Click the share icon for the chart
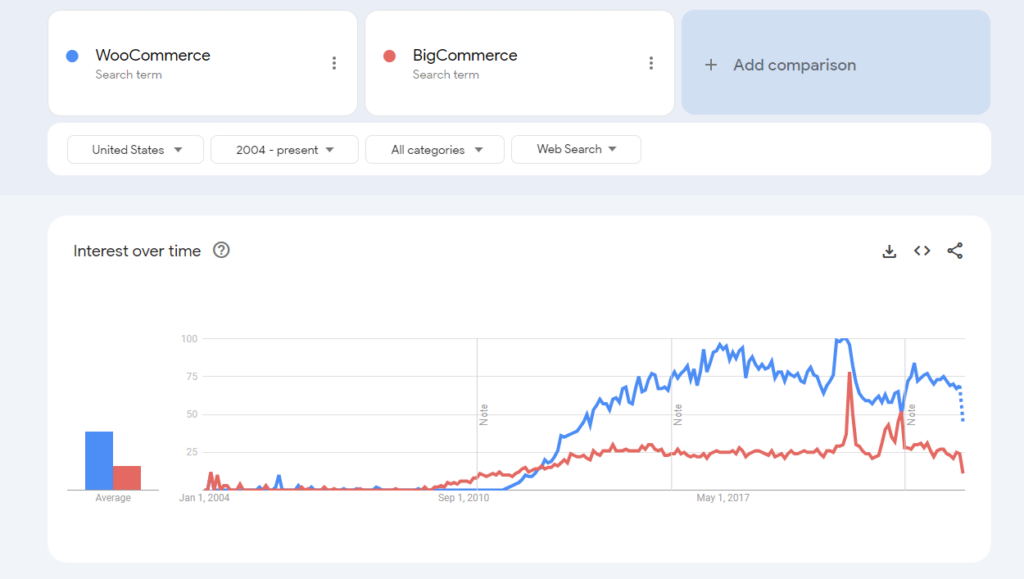 point(954,251)
